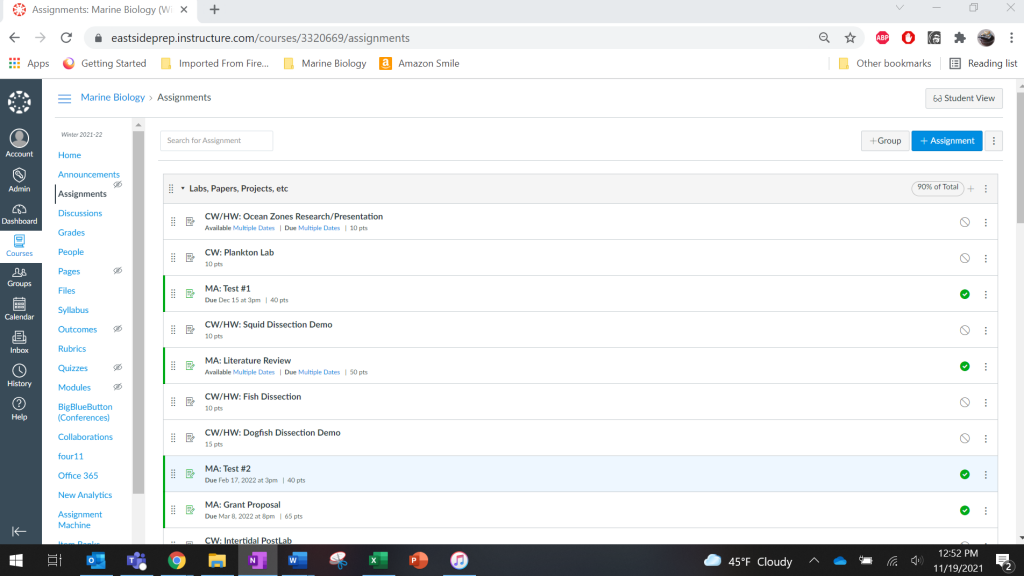The height and width of the screenshot is (576, 1024).
Task: Open Syllabus in course navigation
Action: click(x=73, y=310)
